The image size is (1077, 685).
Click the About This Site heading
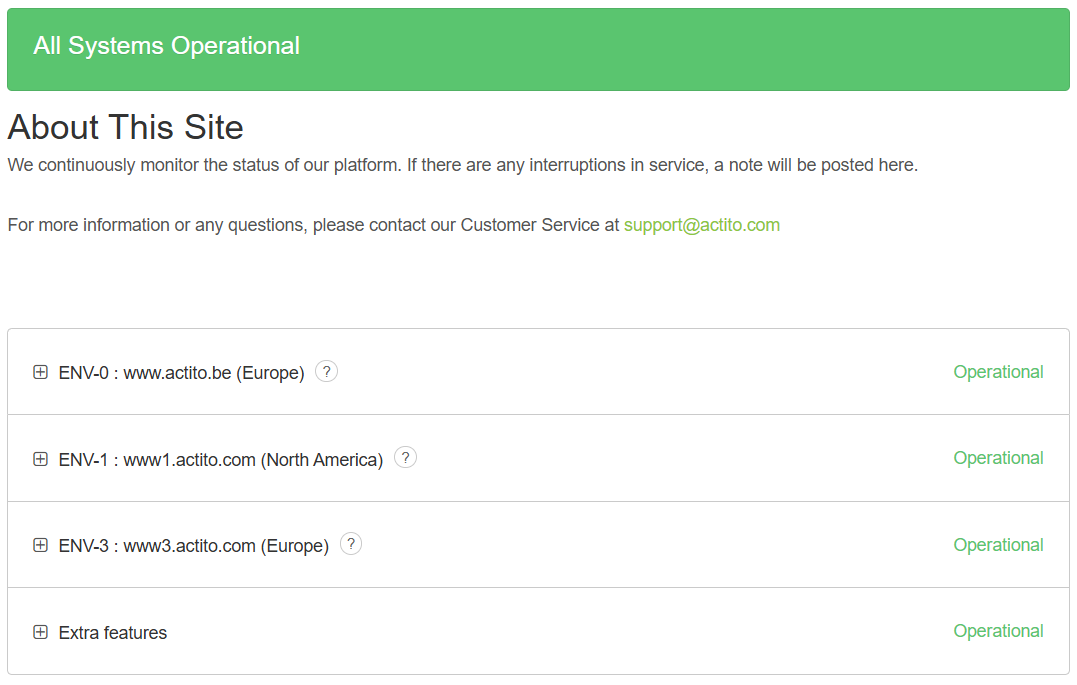[125, 127]
